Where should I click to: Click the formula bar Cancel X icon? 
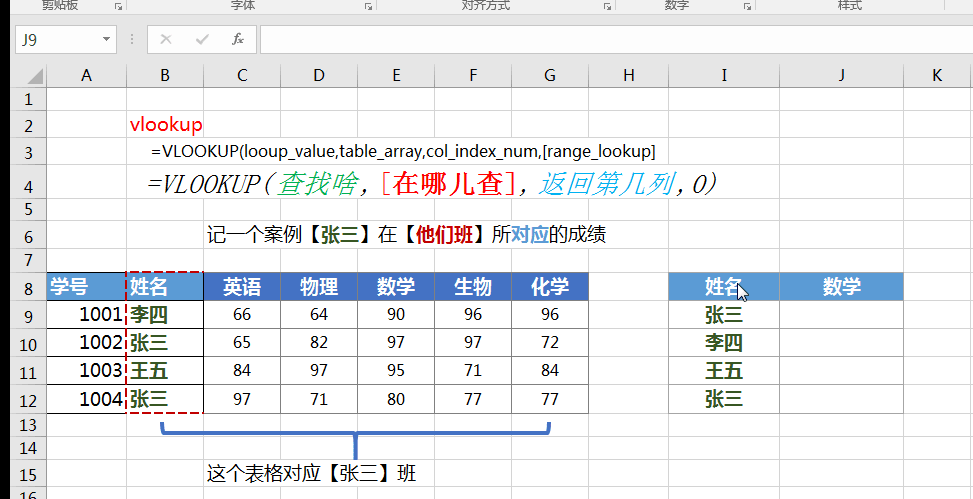point(166,39)
